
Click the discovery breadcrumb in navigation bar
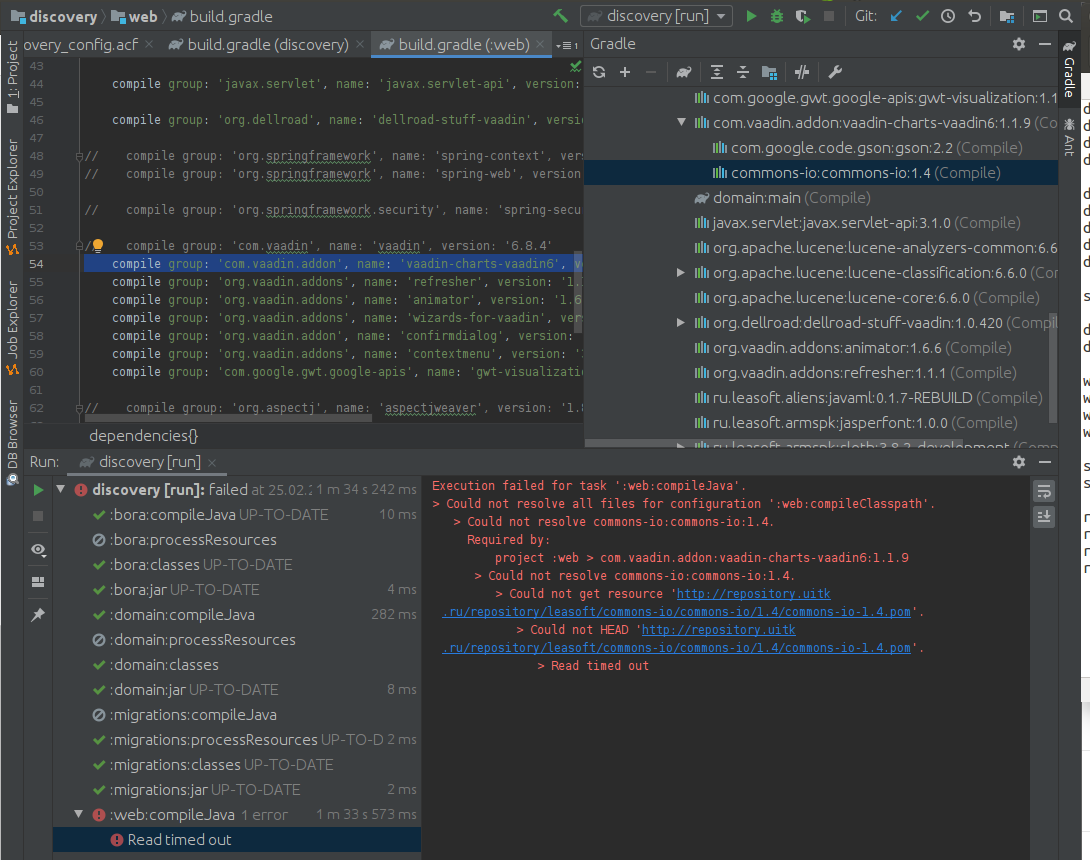coord(54,16)
